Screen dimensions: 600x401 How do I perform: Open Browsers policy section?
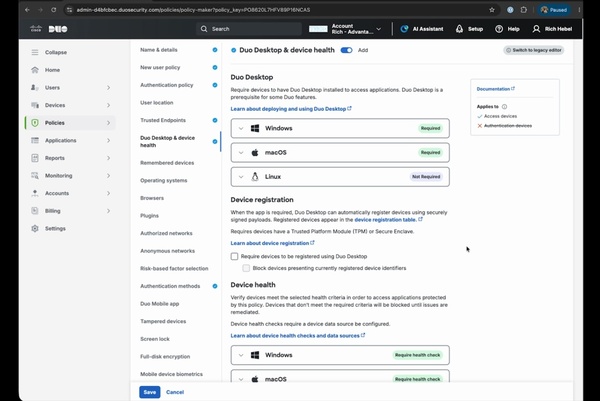(152, 198)
